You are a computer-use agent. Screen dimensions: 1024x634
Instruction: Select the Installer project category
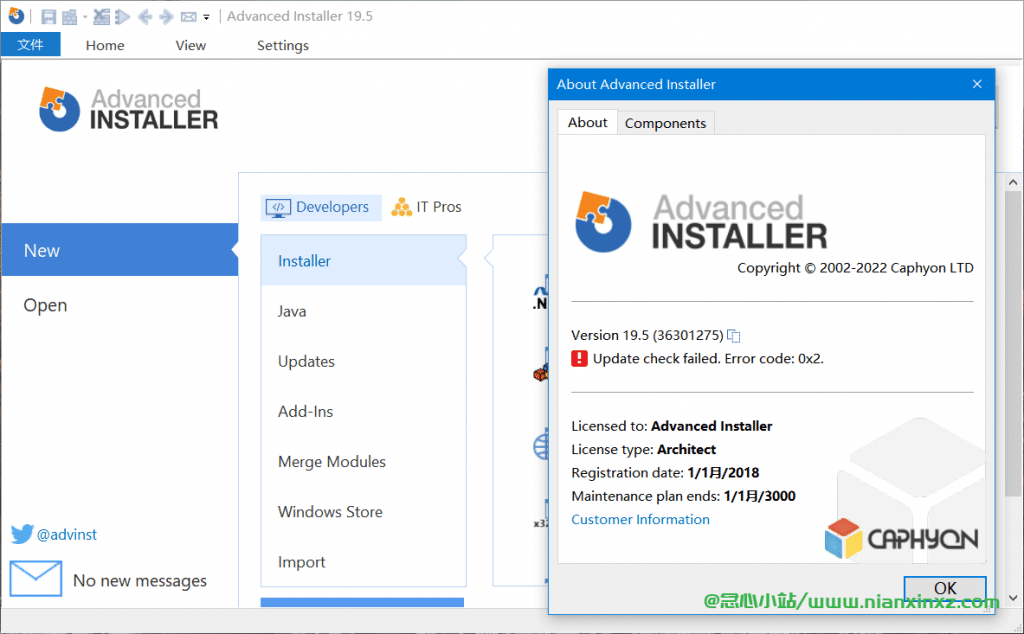tap(363, 261)
